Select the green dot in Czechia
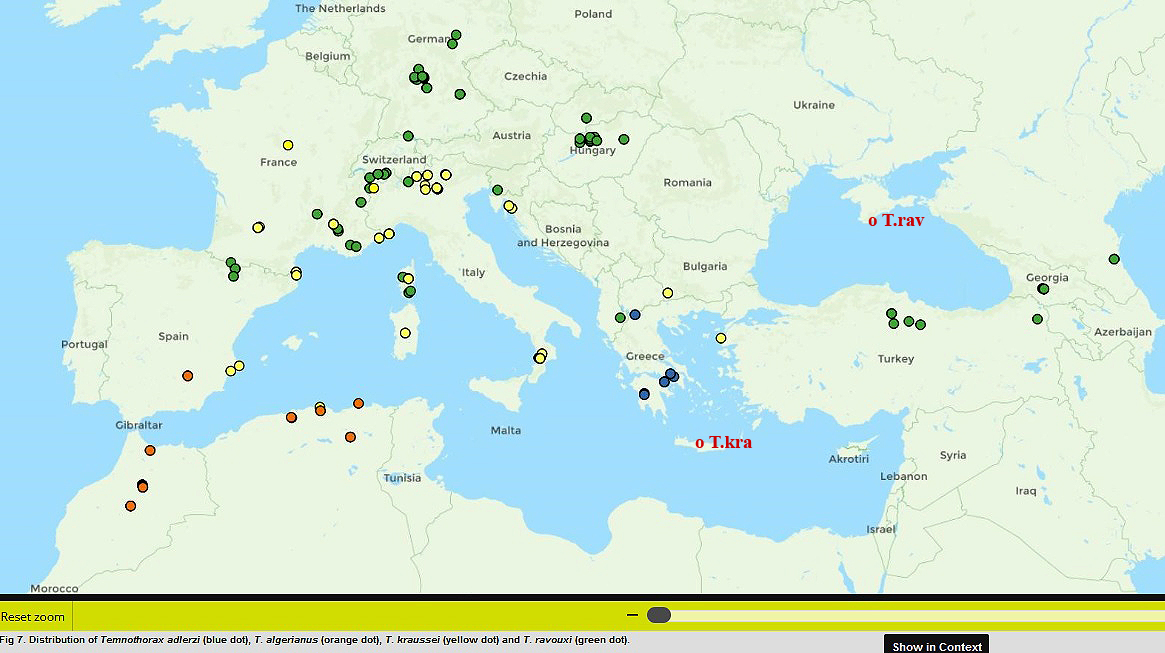The height and width of the screenshot is (653, 1165). [x=460, y=94]
